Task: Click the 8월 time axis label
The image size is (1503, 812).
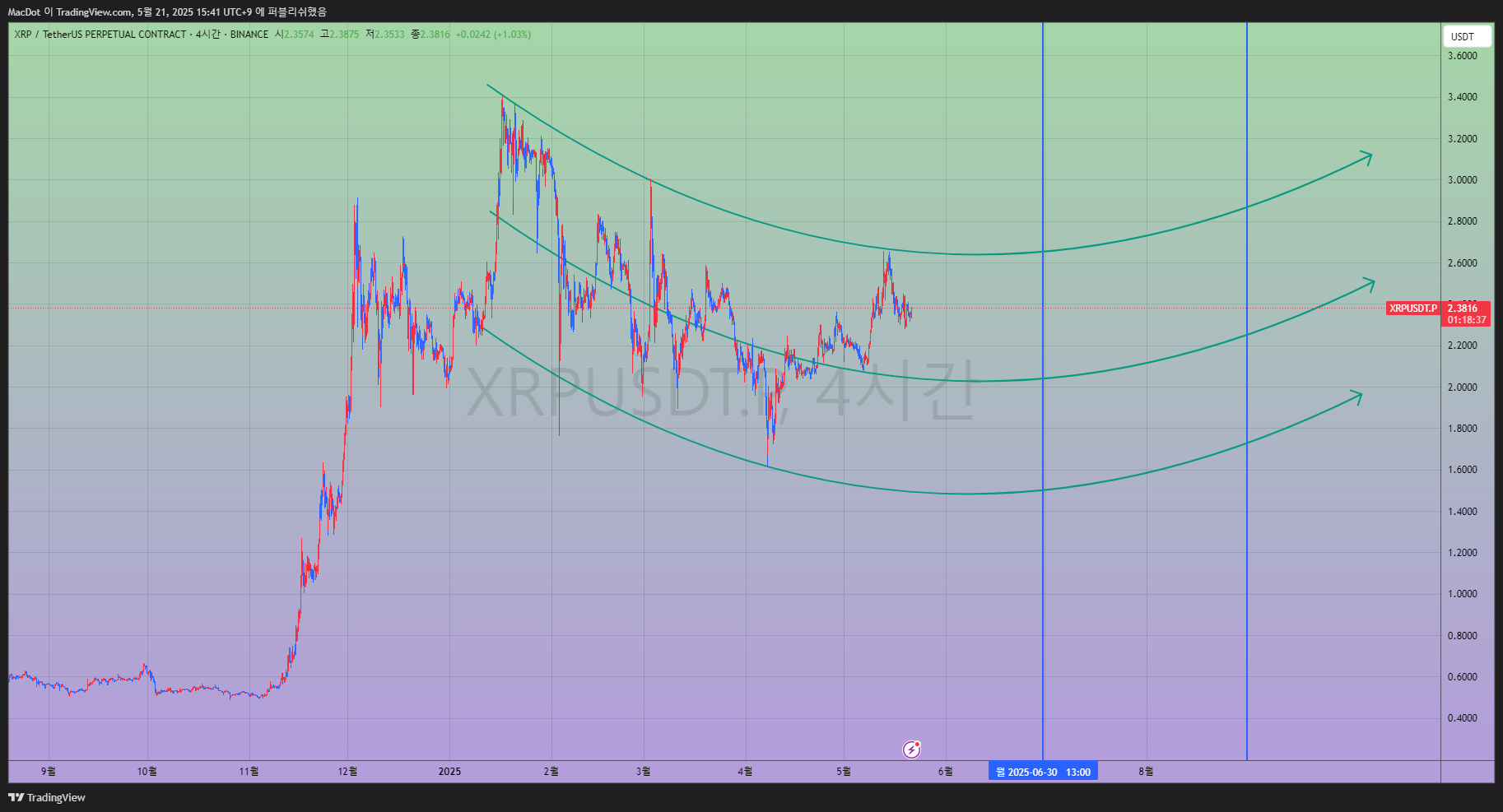Action: pos(1146,772)
